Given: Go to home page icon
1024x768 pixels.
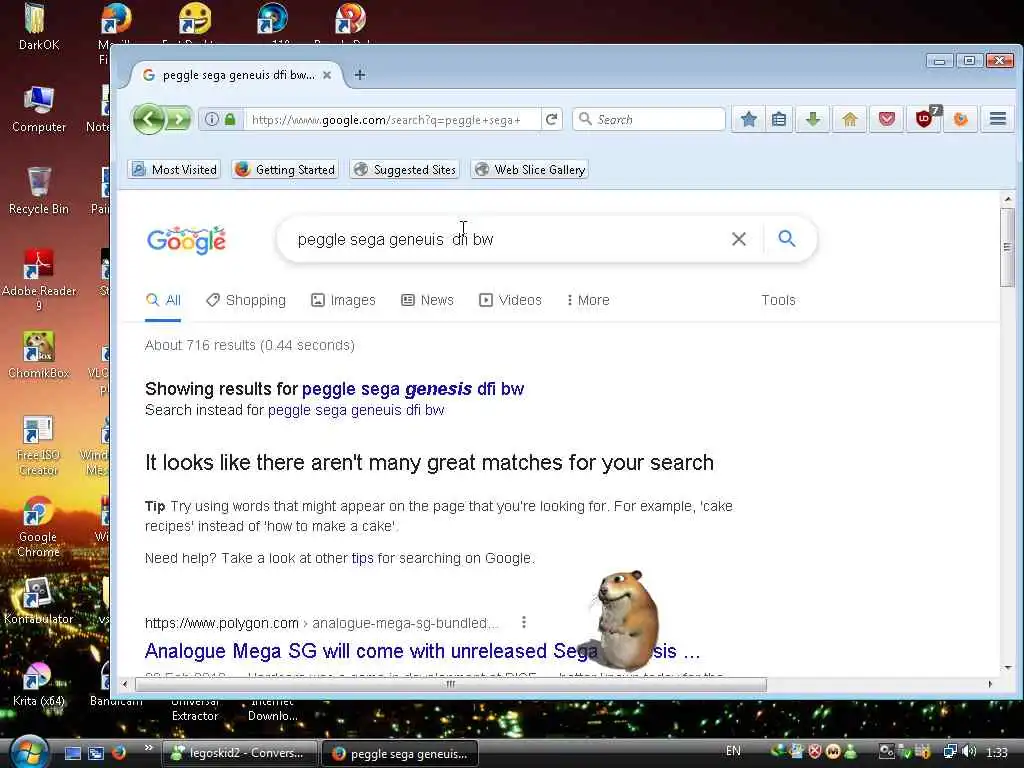Looking at the screenshot, I should [x=850, y=120].
